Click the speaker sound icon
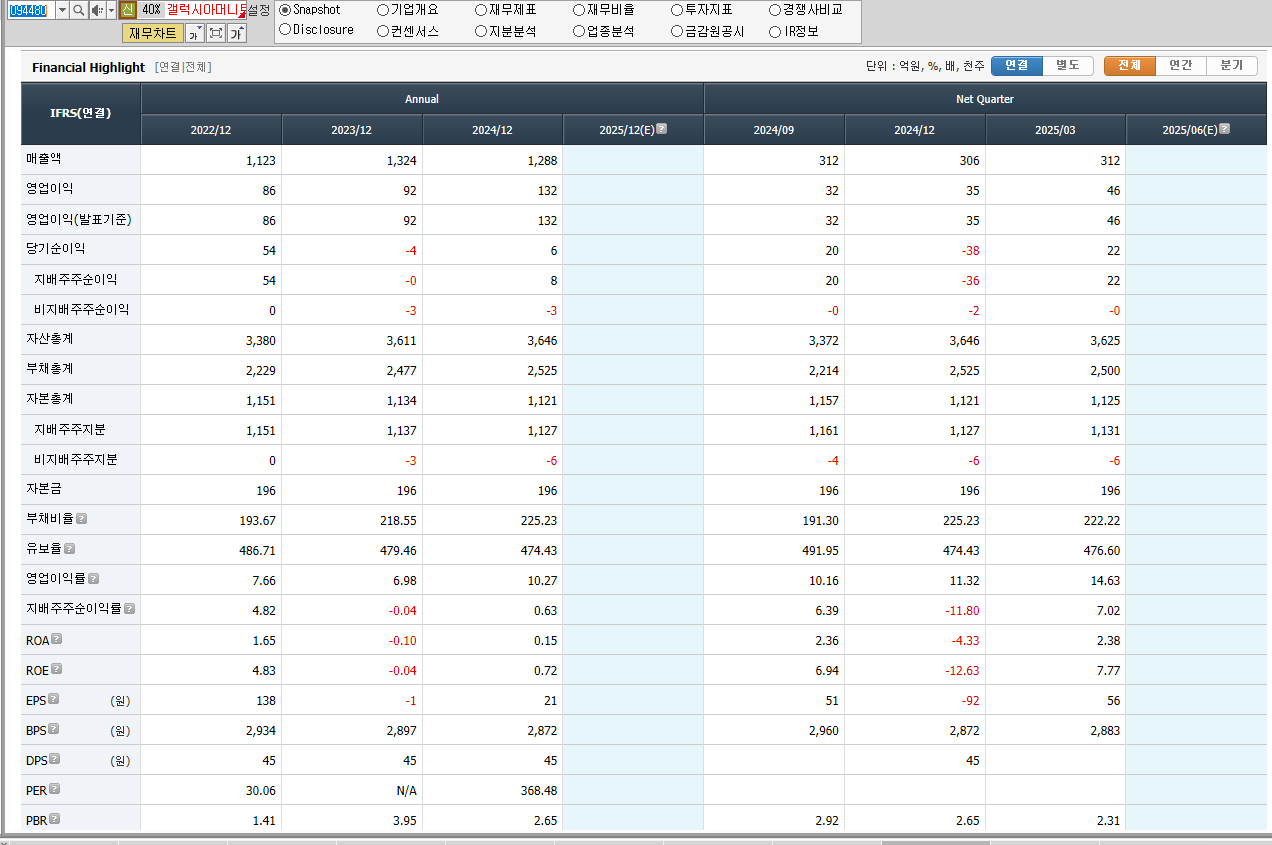Image resolution: width=1272 pixels, height=845 pixels. 97,10
